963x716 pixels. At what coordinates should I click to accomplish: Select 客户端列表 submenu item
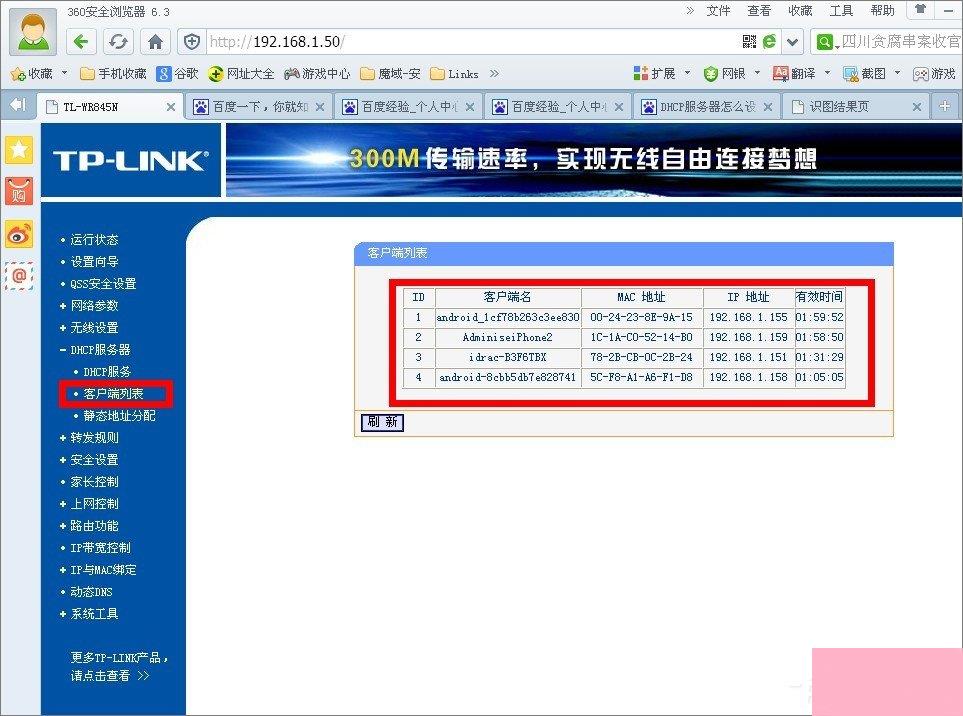tap(113, 394)
